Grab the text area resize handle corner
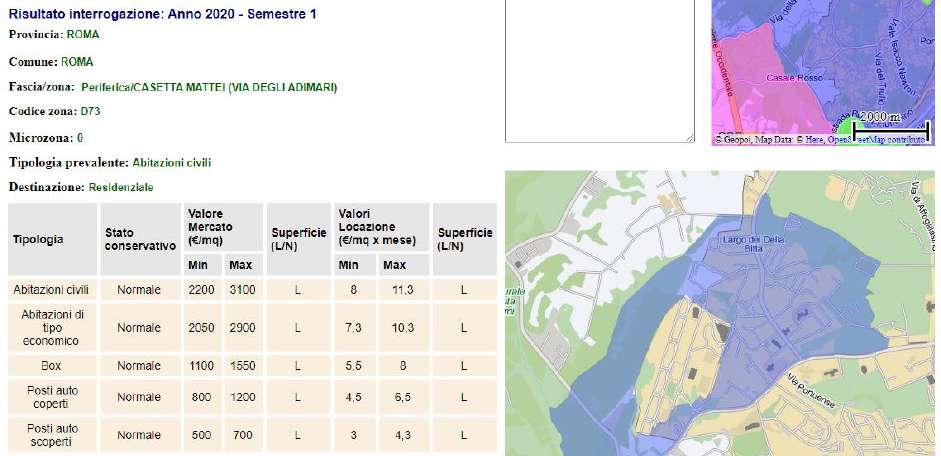Viewport: 941px width, 456px height. coord(689,138)
